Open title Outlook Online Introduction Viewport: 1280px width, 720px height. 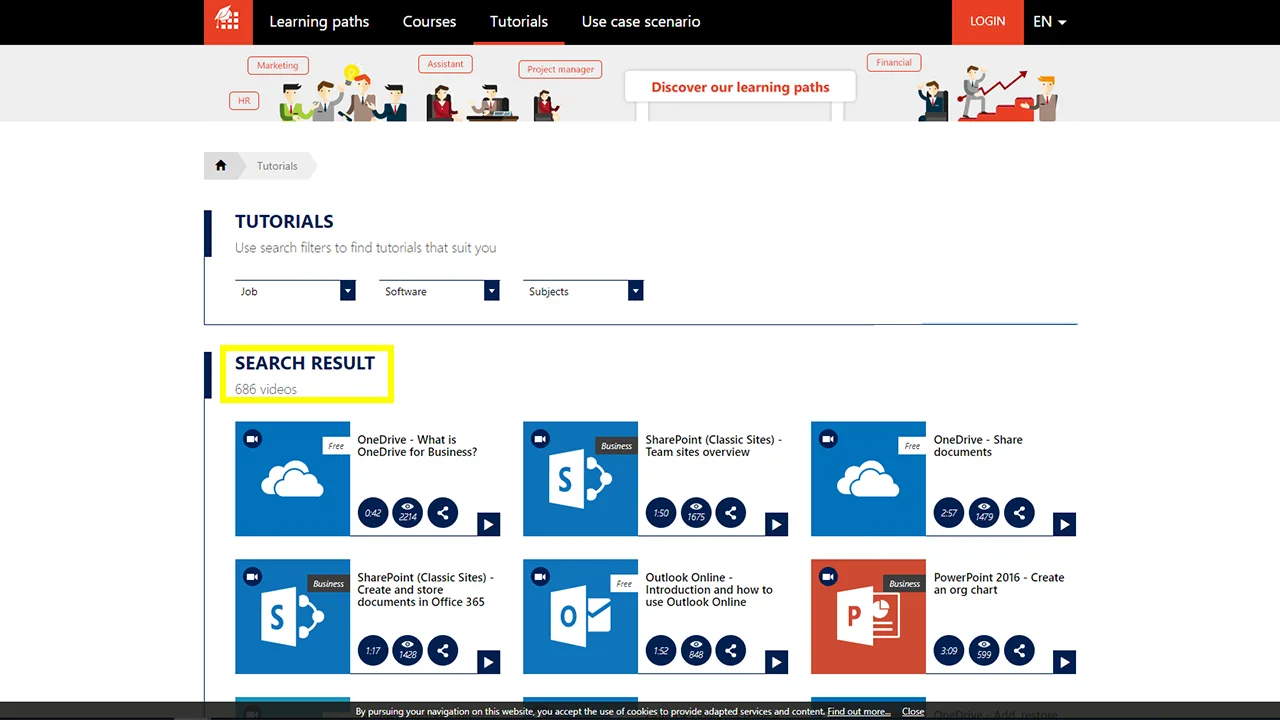(709, 590)
